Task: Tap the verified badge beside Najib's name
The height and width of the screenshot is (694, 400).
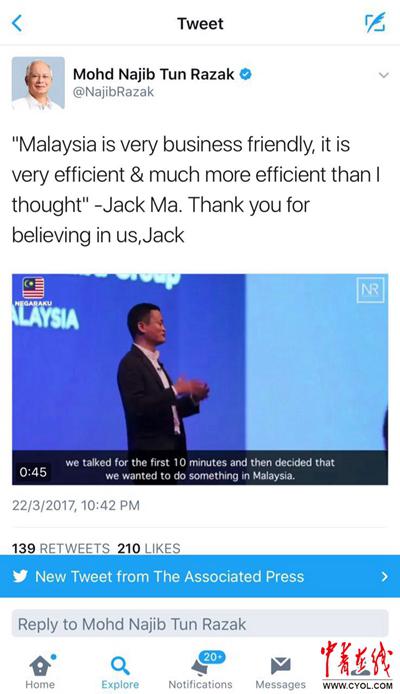Action: pos(246,74)
